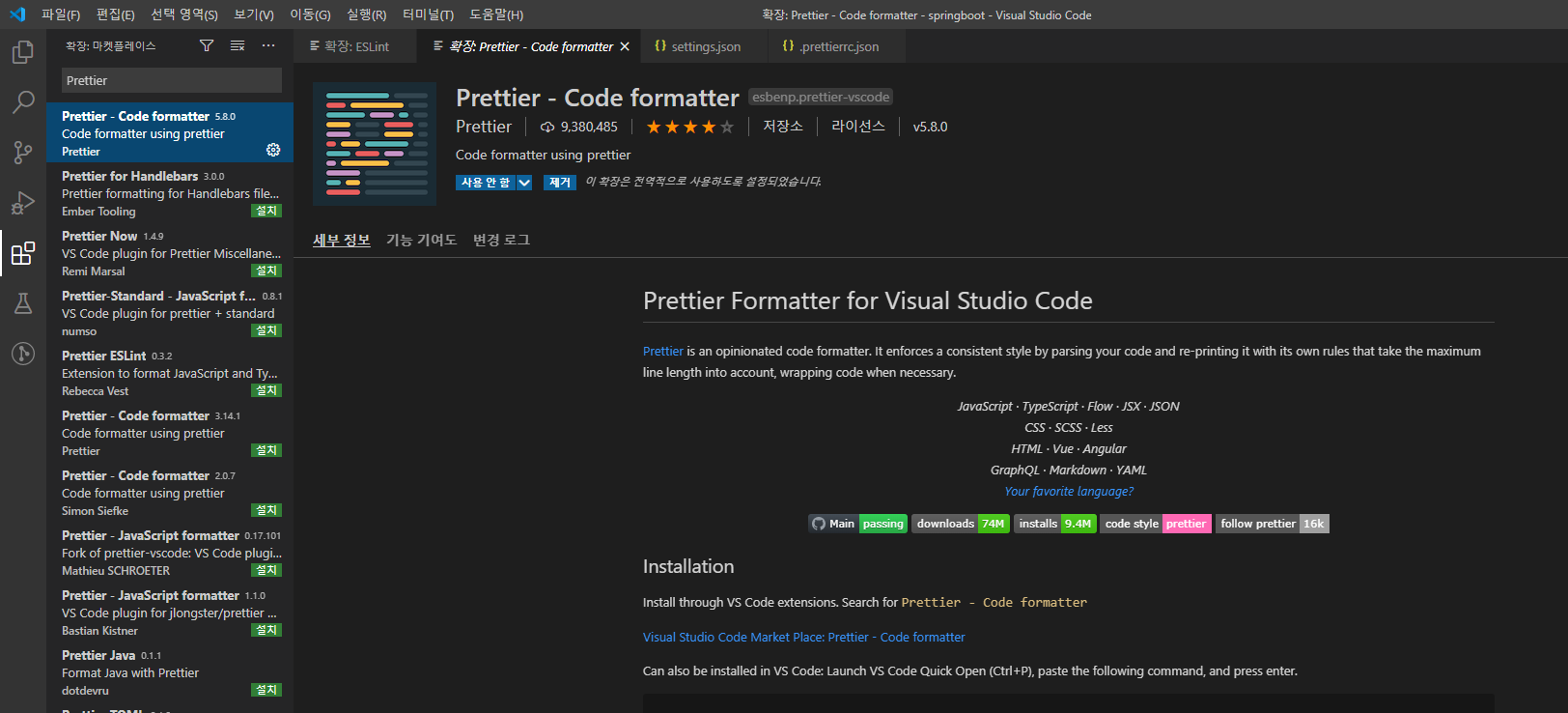Select Prettier Now in the results list
This screenshot has width=1568, height=713.
[170, 252]
